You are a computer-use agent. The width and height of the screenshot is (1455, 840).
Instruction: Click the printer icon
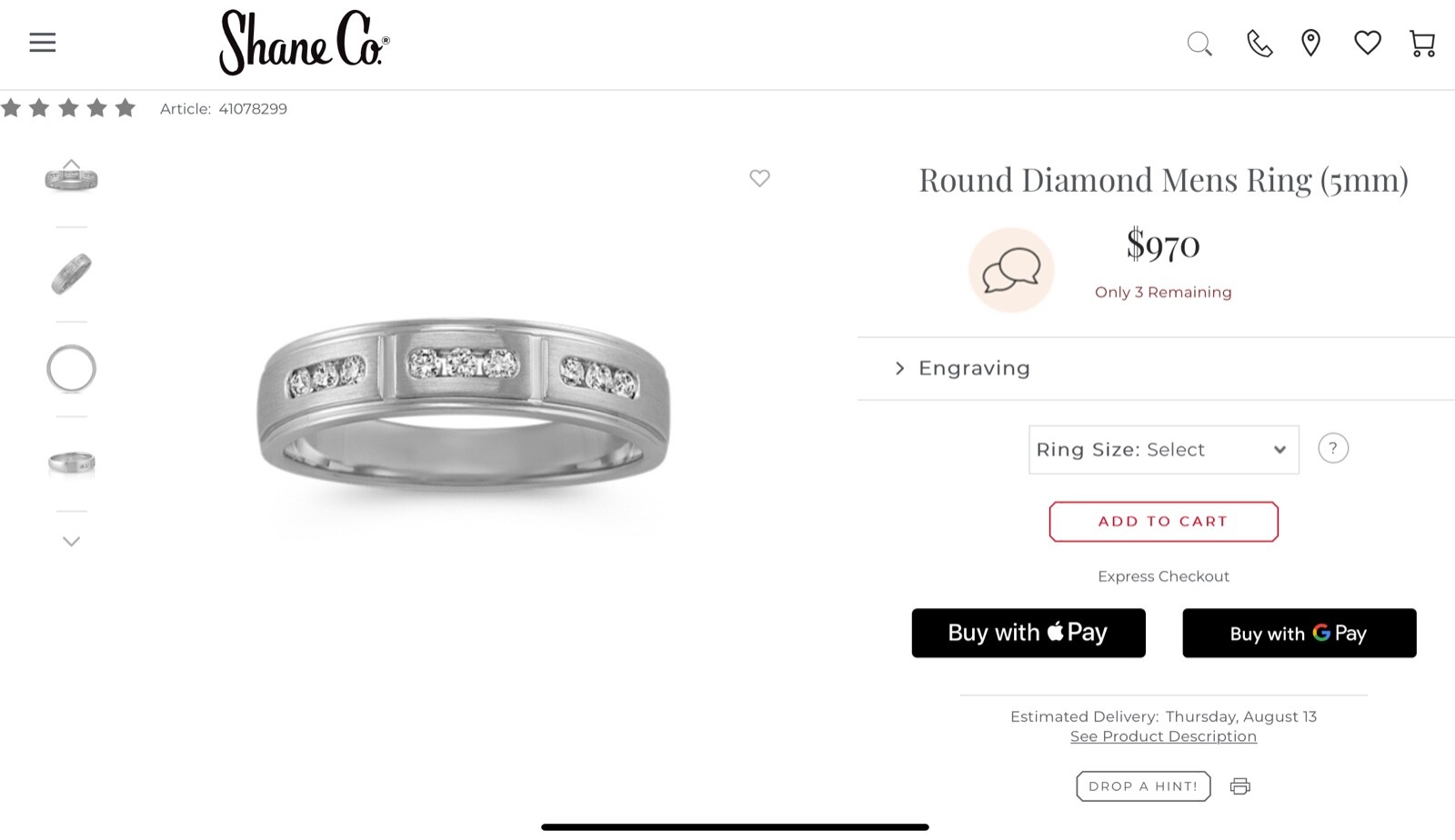click(1239, 786)
